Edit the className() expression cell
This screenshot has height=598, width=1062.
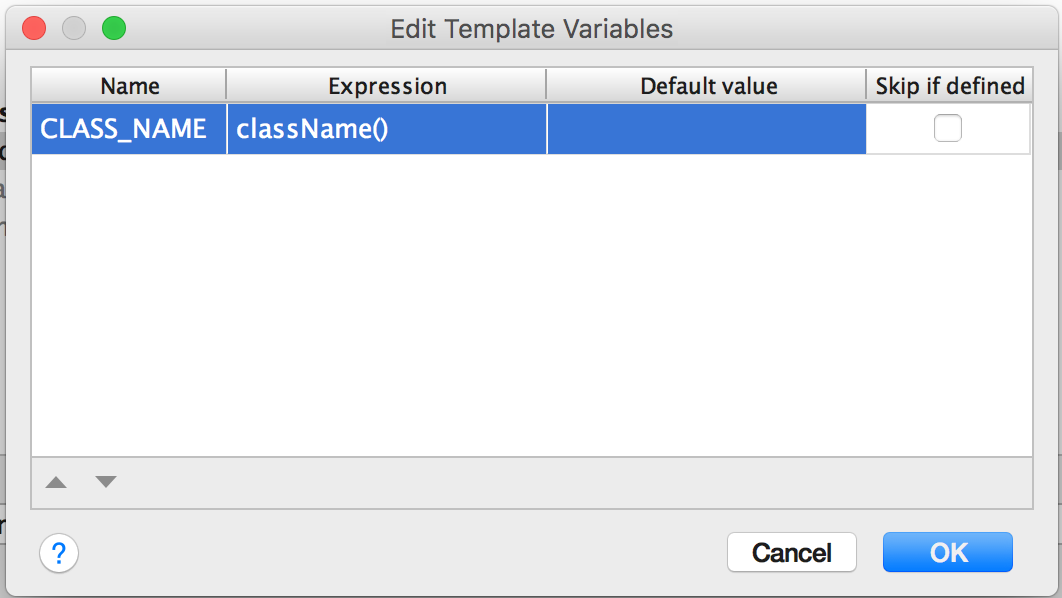(x=388, y=128)
